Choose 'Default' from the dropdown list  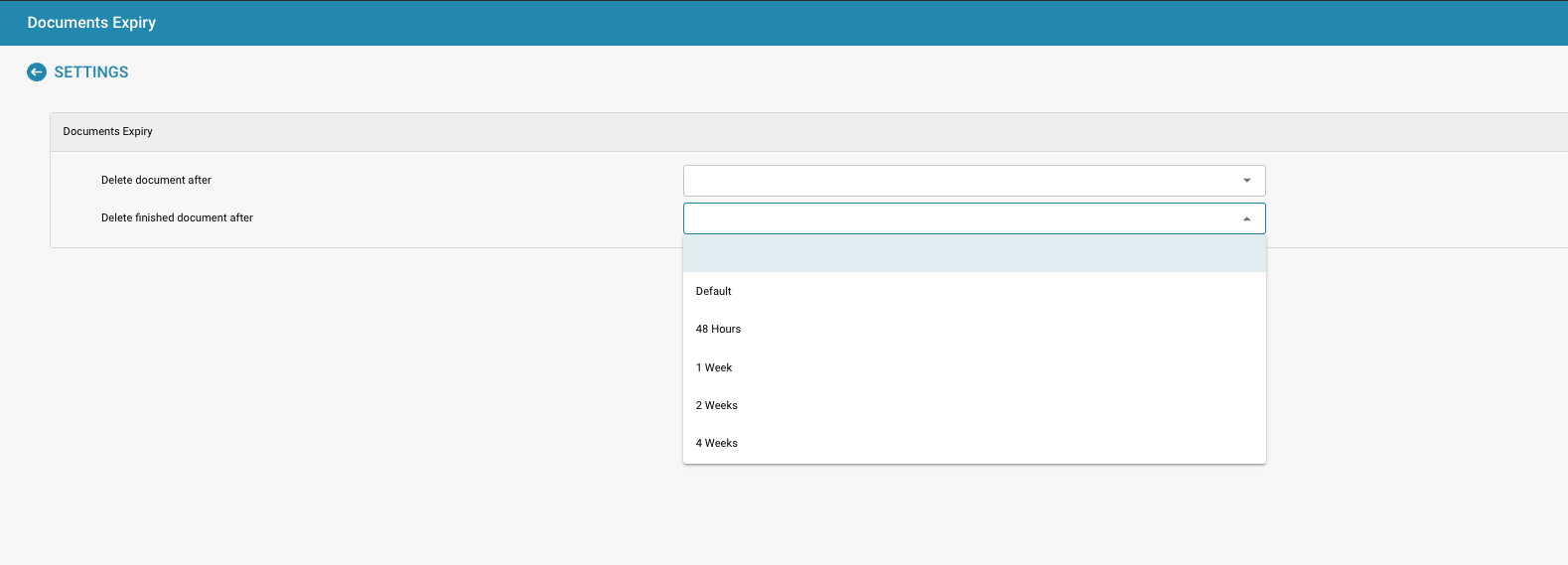click(x=714, y=291)
